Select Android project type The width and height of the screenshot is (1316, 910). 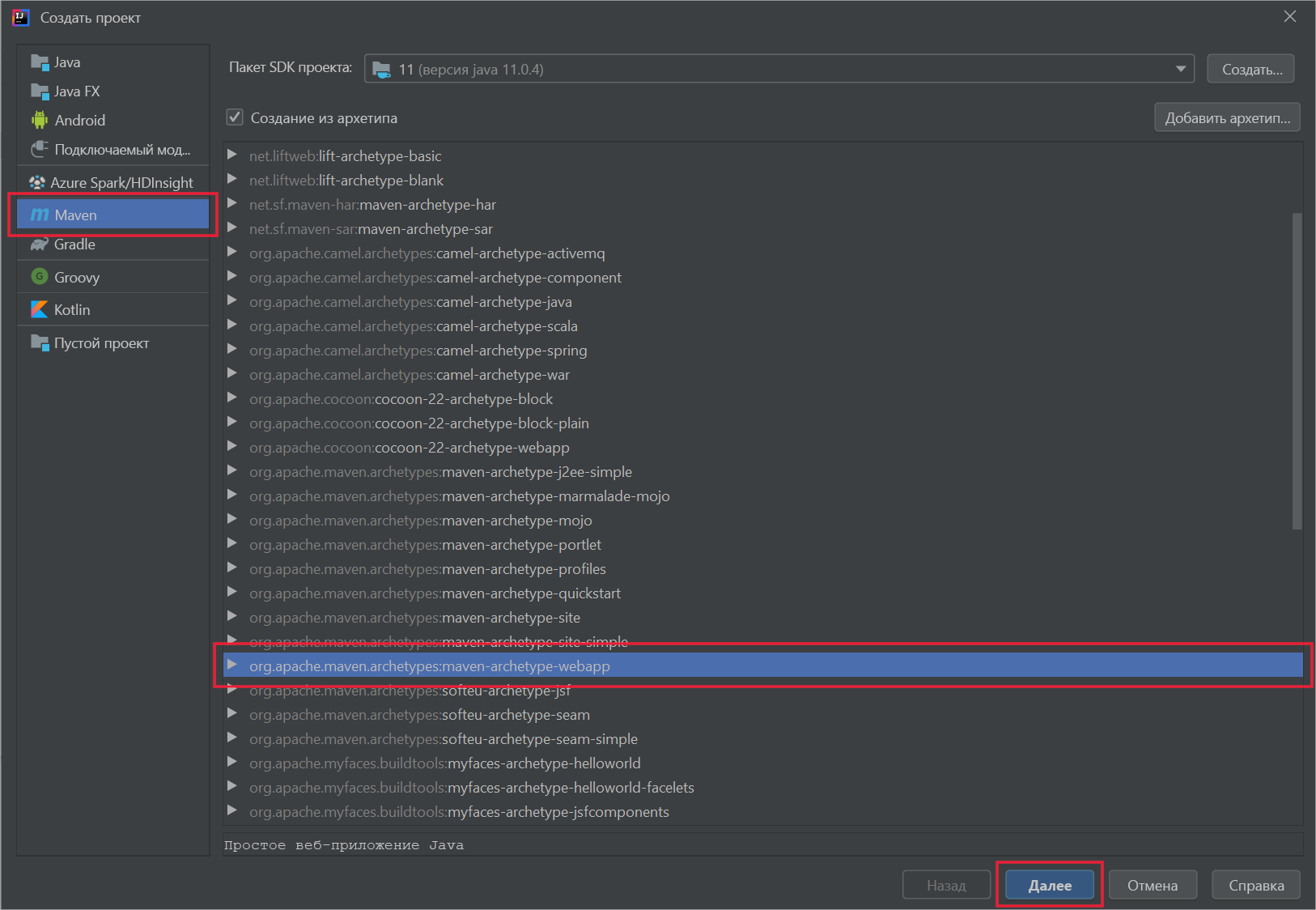point(113,120)
